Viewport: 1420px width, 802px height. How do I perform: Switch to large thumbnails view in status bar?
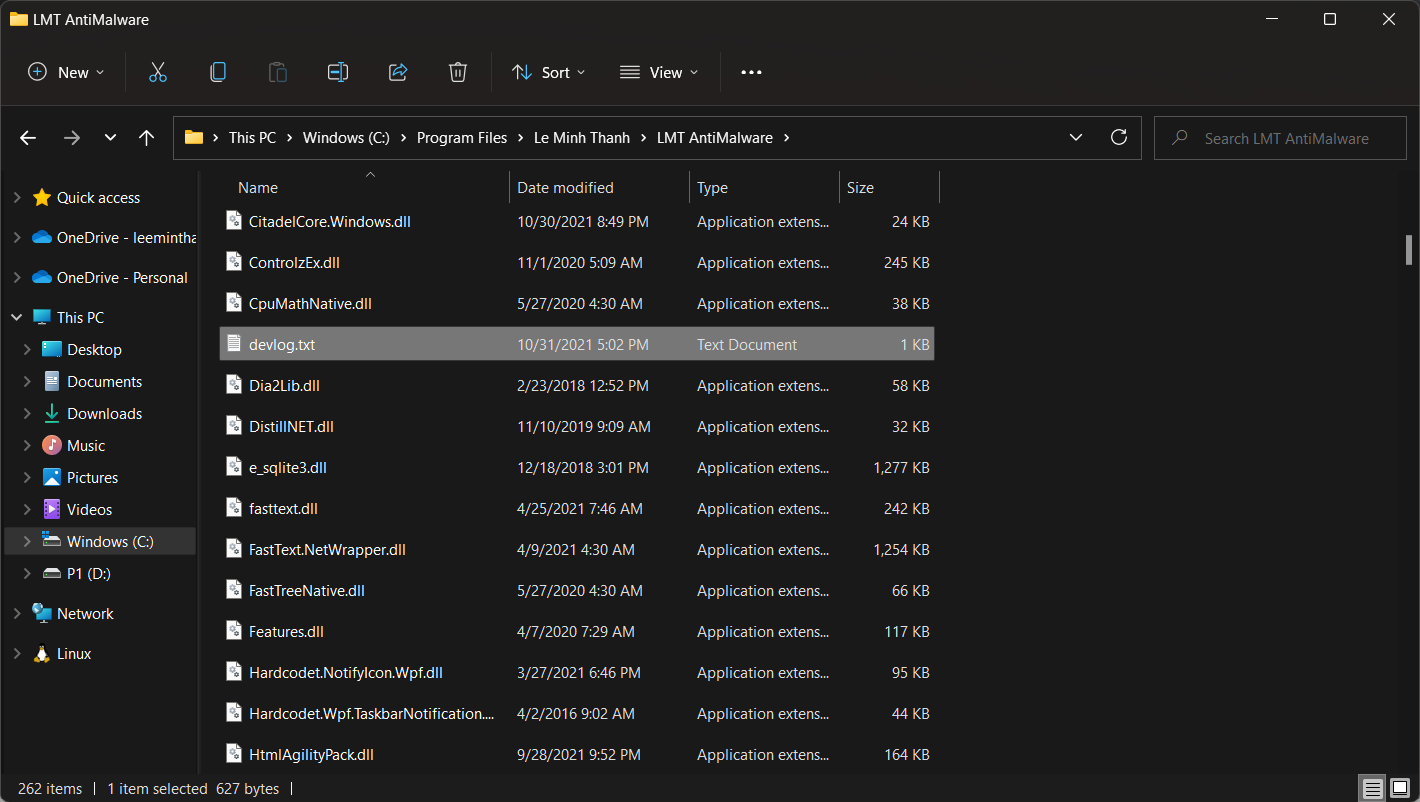pyautogui.click(x=1399, y=788)
